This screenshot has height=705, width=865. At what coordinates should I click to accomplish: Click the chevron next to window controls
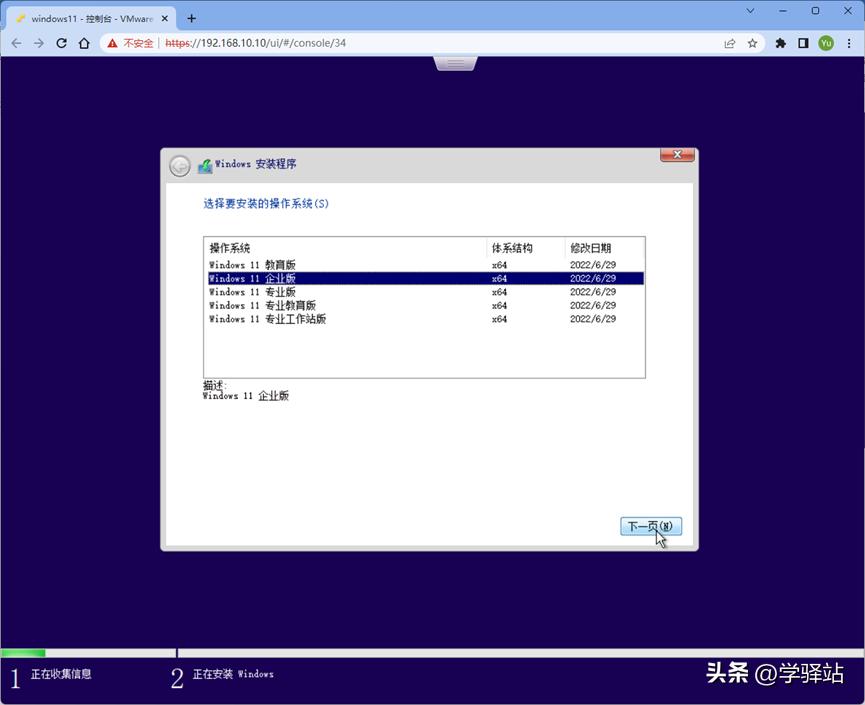point(750,10)
